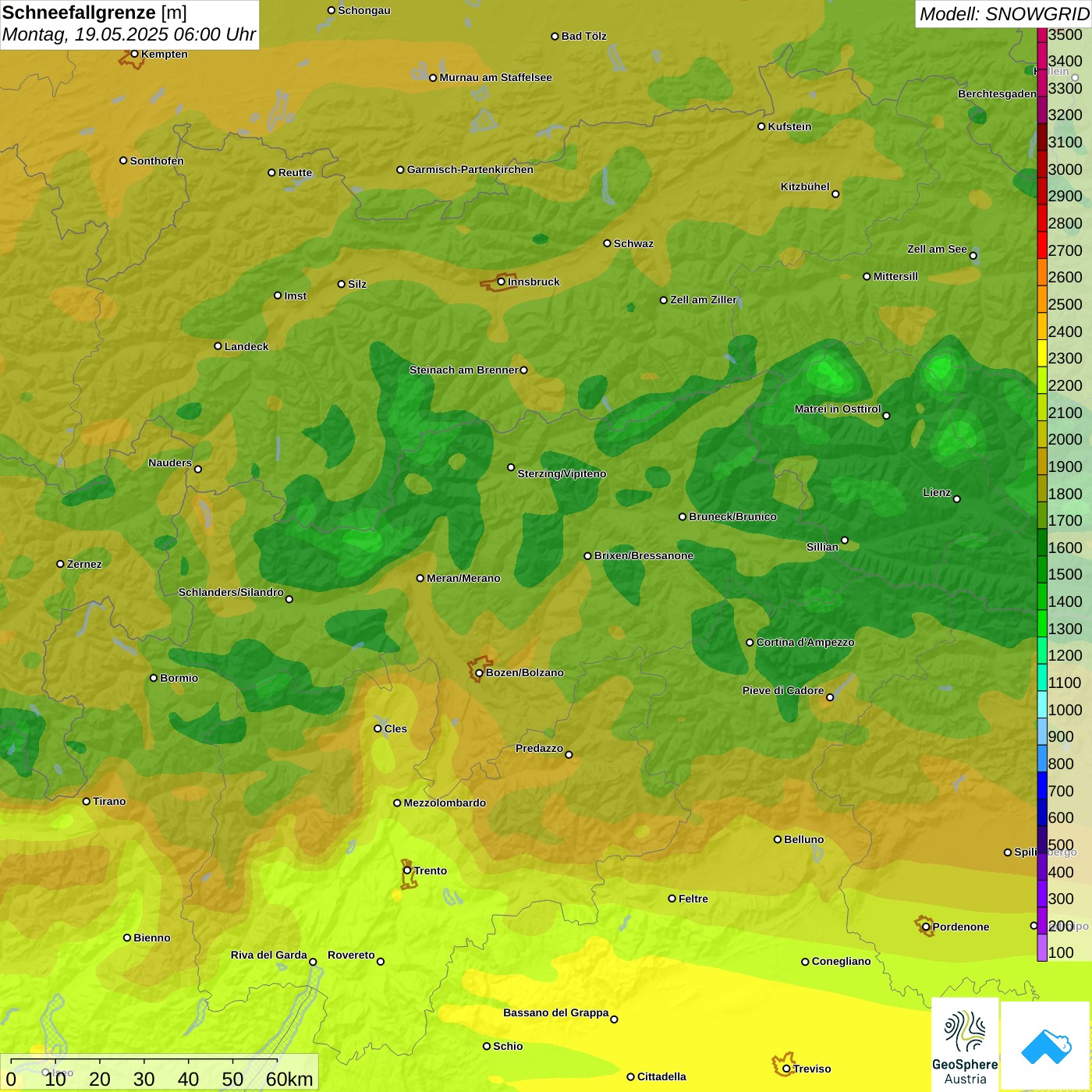Screen dimensions: 1092x1092
Task: Click the 'Bruneck/Brunico' label
Action: pos(732,516)
